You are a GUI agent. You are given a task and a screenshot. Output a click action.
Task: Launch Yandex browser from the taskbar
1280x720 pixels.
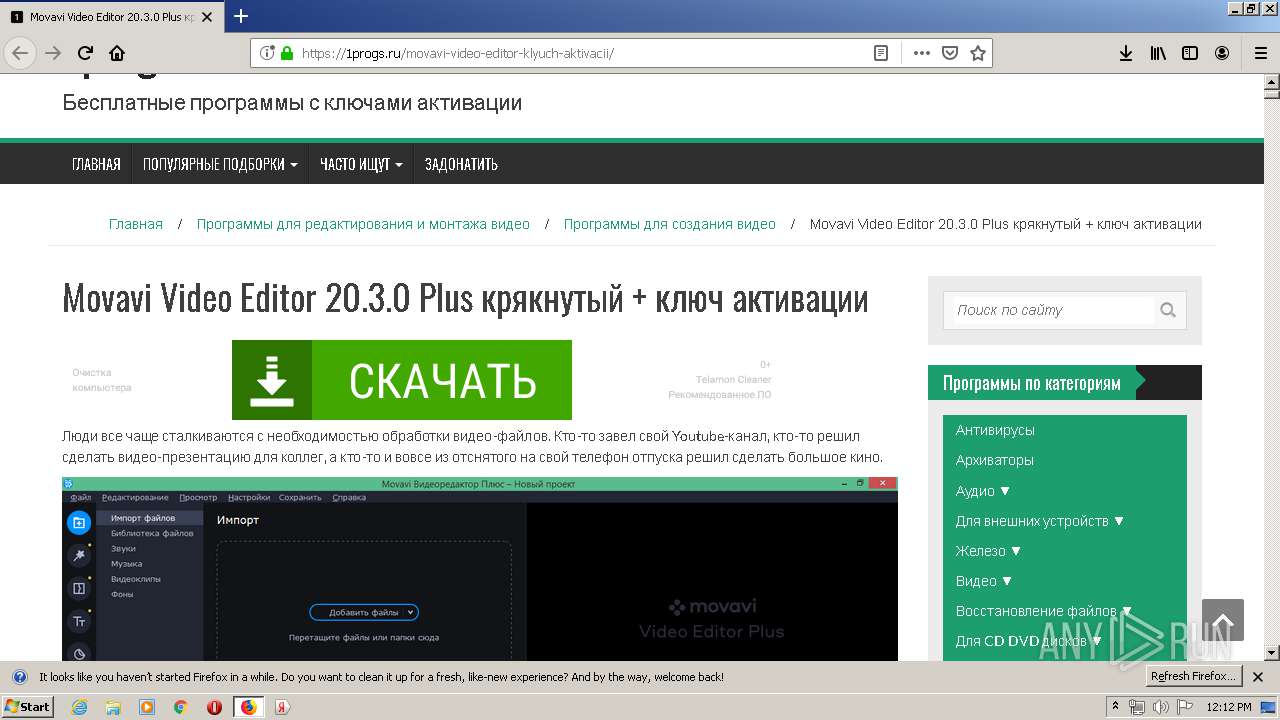[282, 707]
